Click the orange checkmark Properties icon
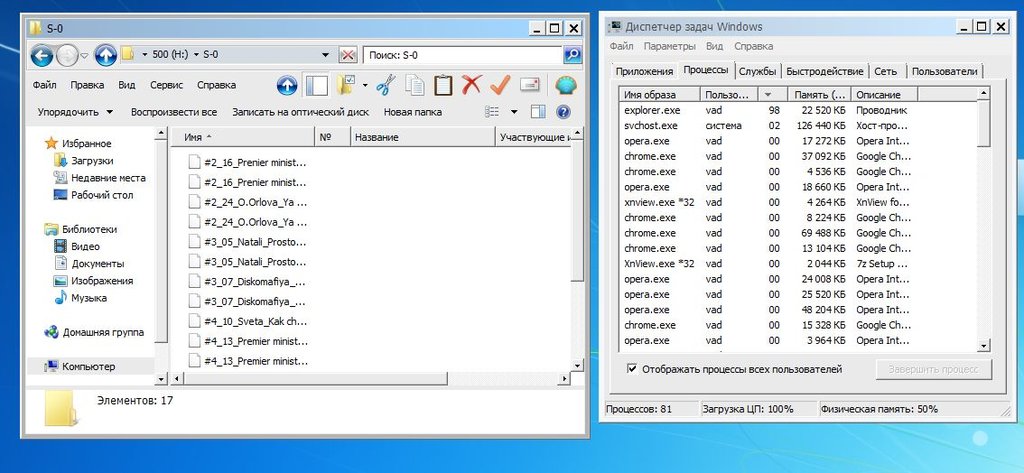The image size is (1024, 473). [x=500, y=85]
